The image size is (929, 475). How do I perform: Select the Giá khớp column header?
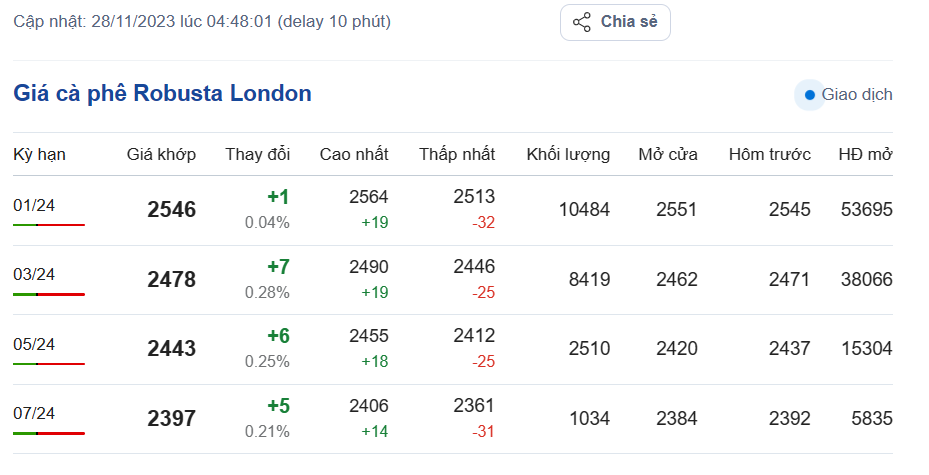161,154
